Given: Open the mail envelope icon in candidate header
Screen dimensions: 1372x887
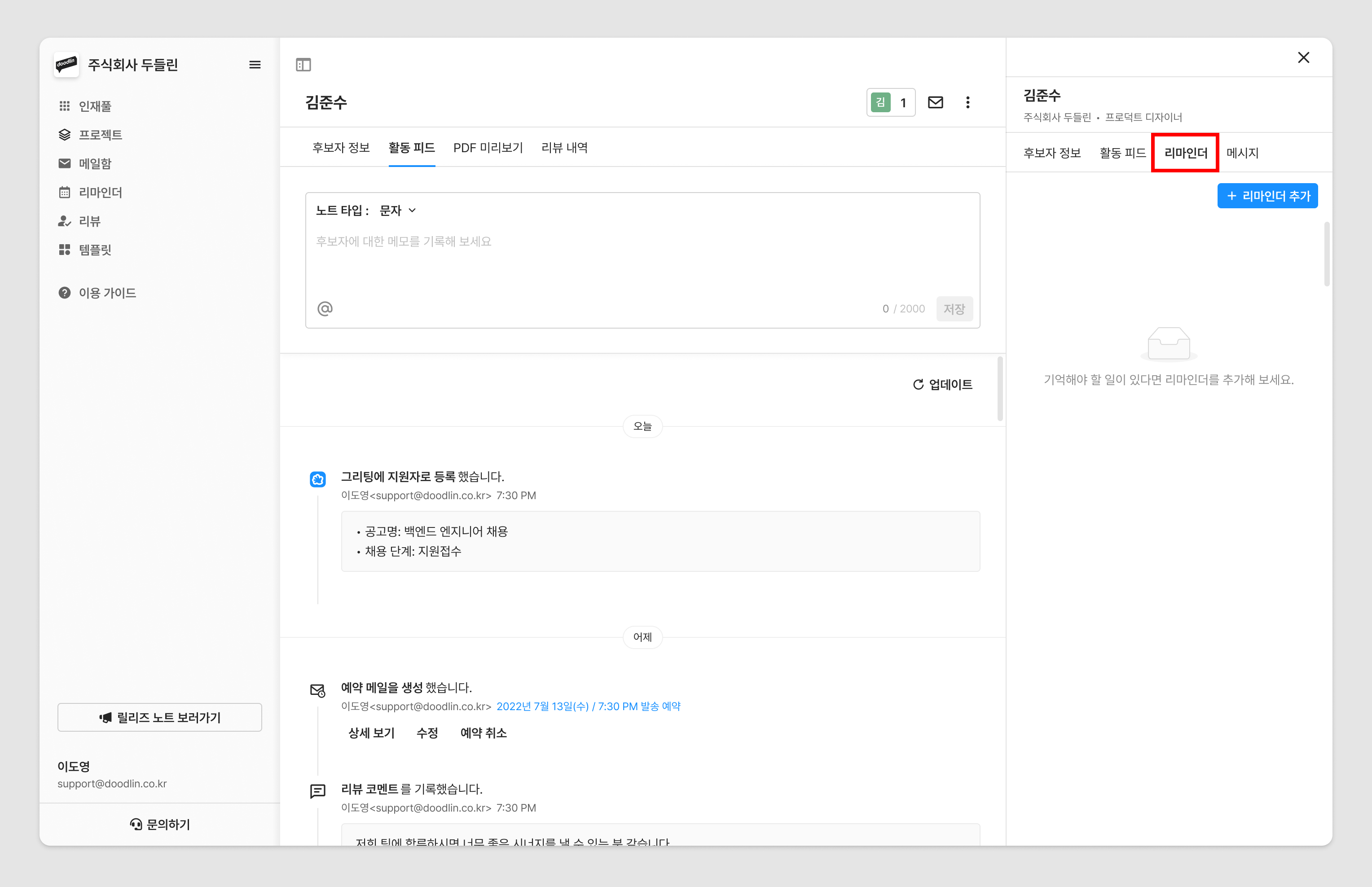Looking at the screenshot, I should coord(935,102).
